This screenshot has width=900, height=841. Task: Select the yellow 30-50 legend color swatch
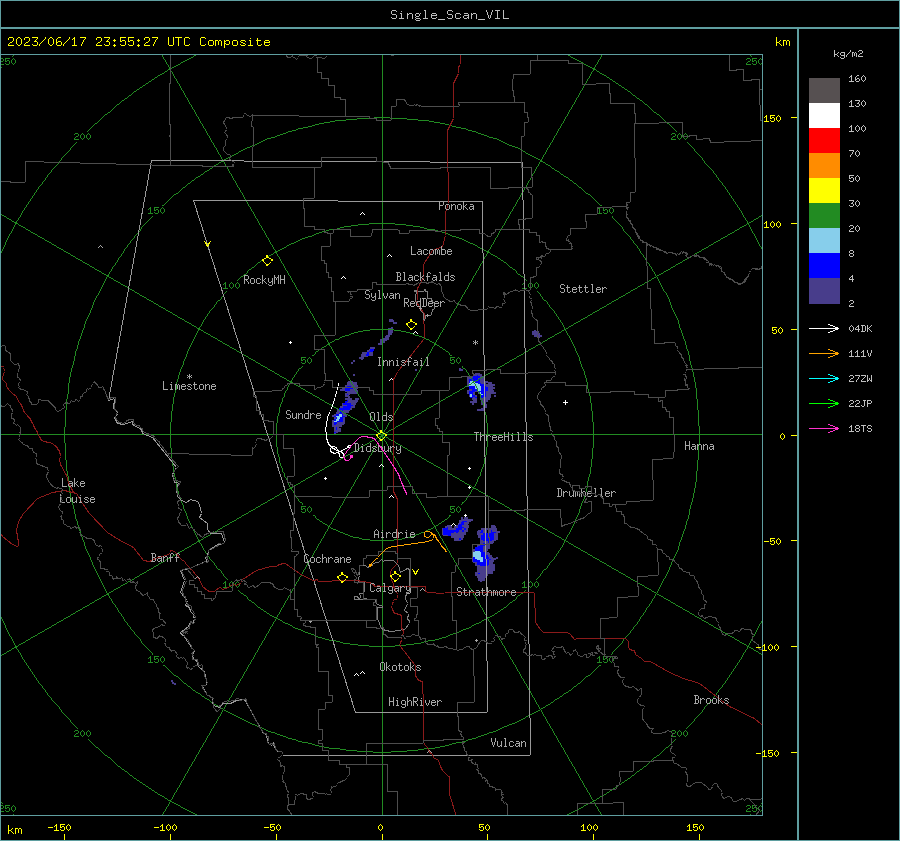point(824,191)
